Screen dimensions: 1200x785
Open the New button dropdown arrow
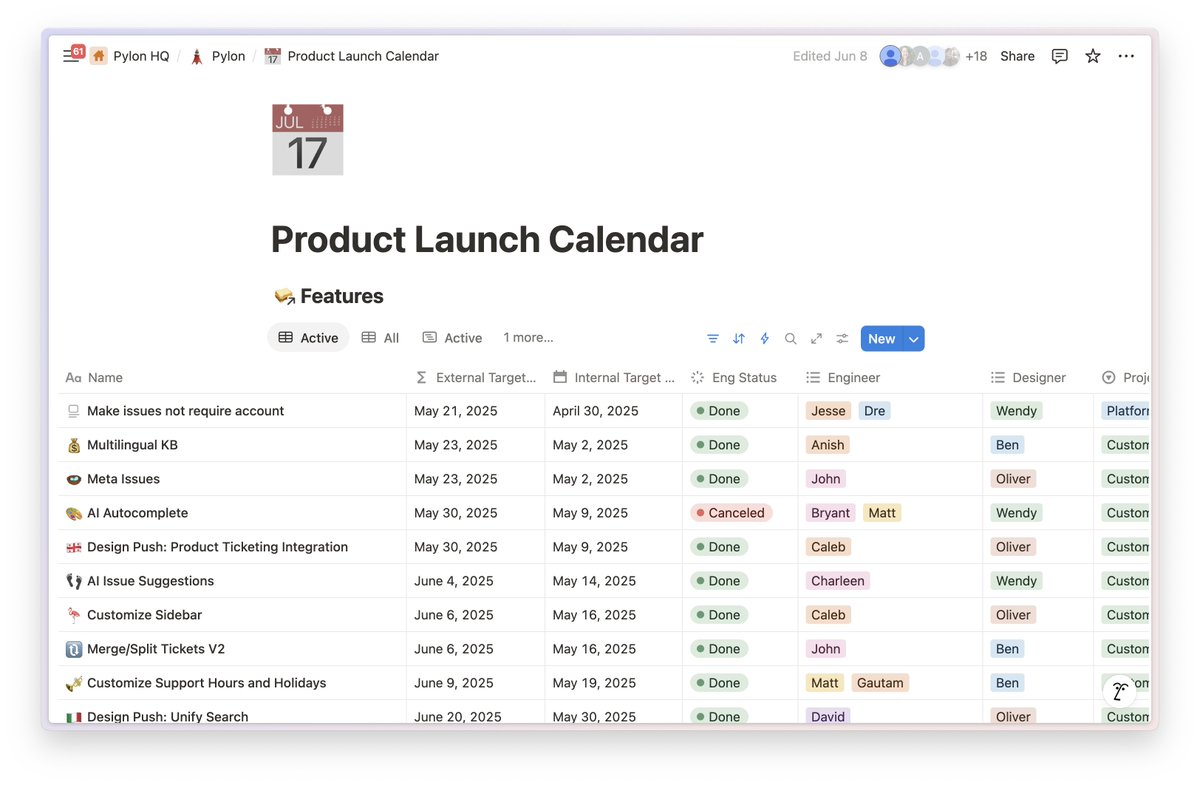913,339
